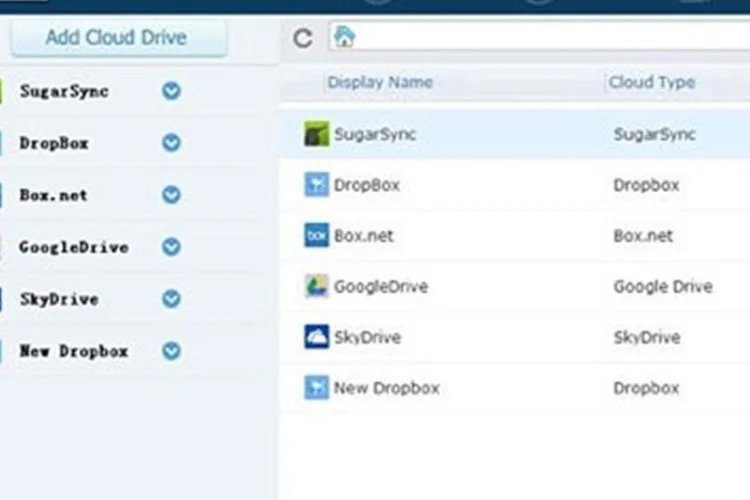Click the New Dropbox row icon
Screen dimensions: 750x500
point(317,387)
